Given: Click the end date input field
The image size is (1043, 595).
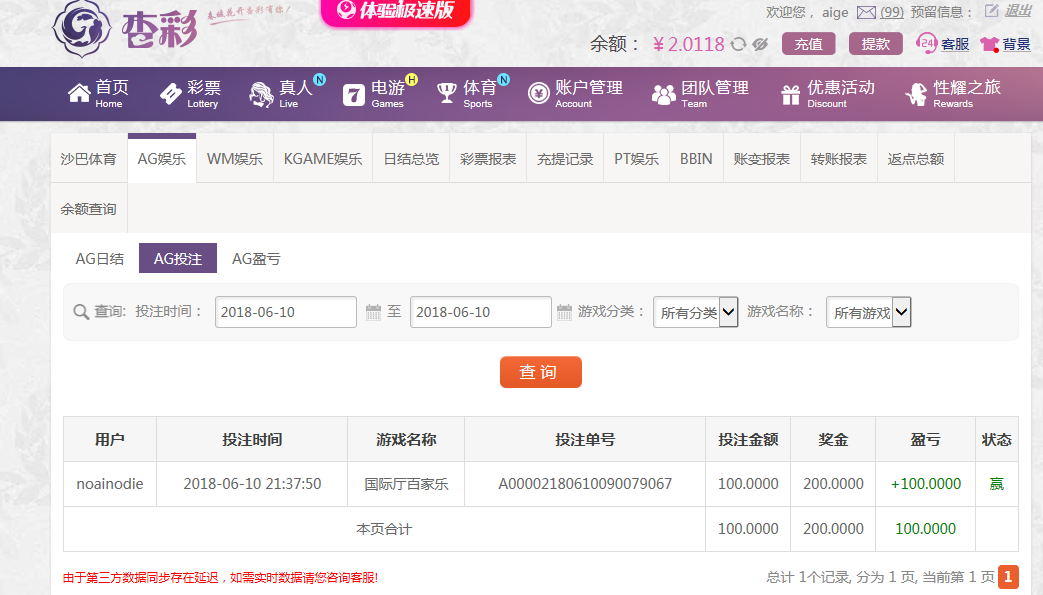Looking at the screenshot, I should [481, 312].
